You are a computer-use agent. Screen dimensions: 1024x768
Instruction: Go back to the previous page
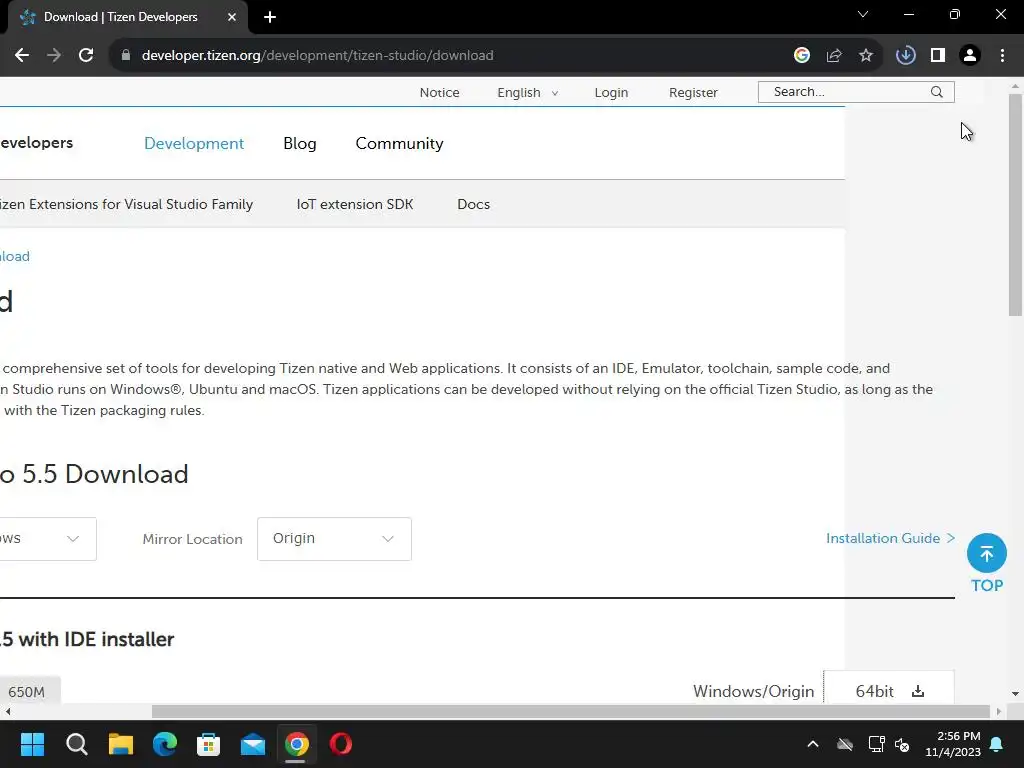[x=22, y=56]
